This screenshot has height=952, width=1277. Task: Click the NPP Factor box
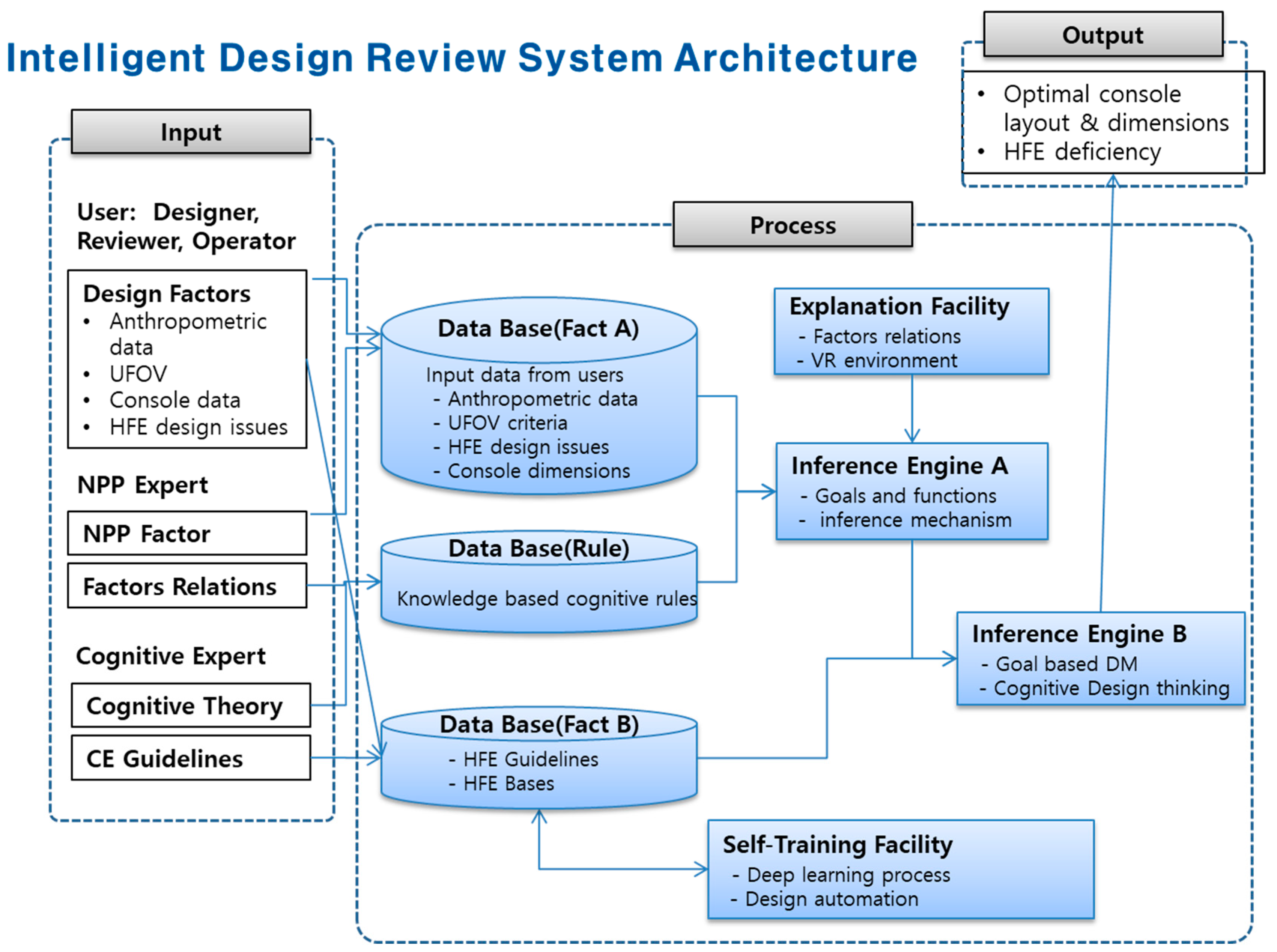click(x=187, y=534)
